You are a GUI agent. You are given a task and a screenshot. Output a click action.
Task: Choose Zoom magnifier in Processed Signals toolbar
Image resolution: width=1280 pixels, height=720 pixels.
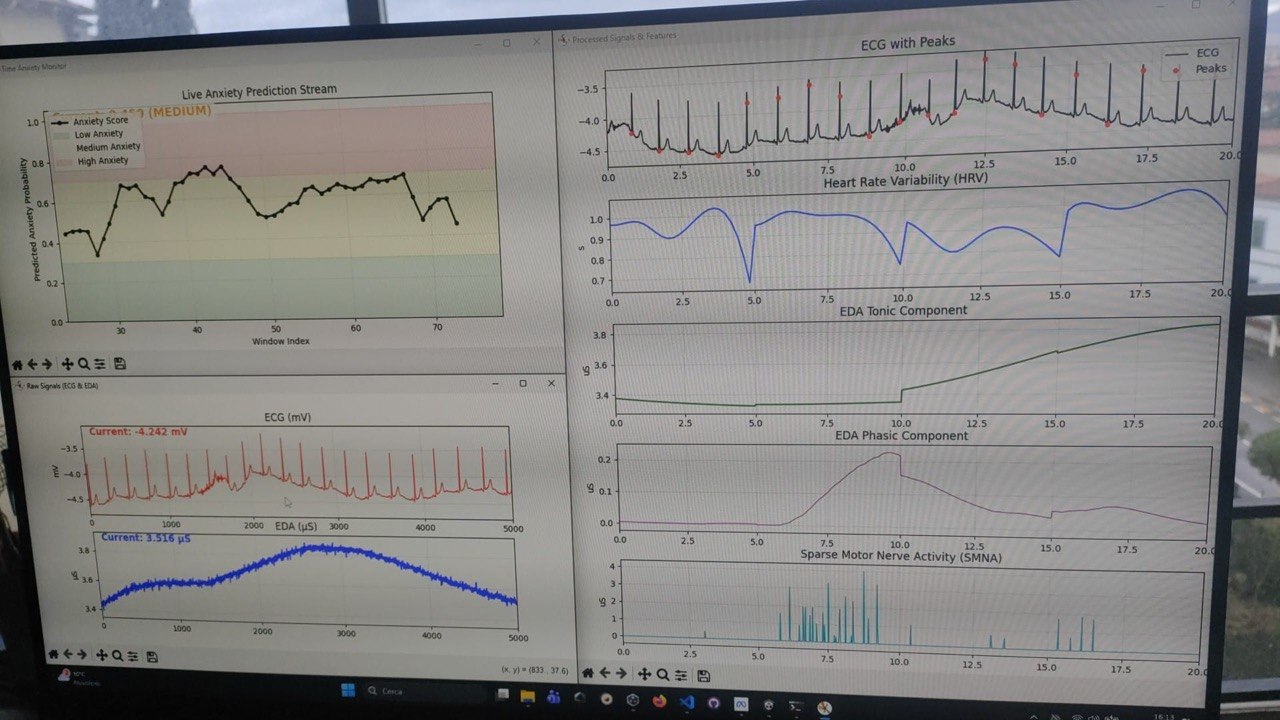click(663, 675)
